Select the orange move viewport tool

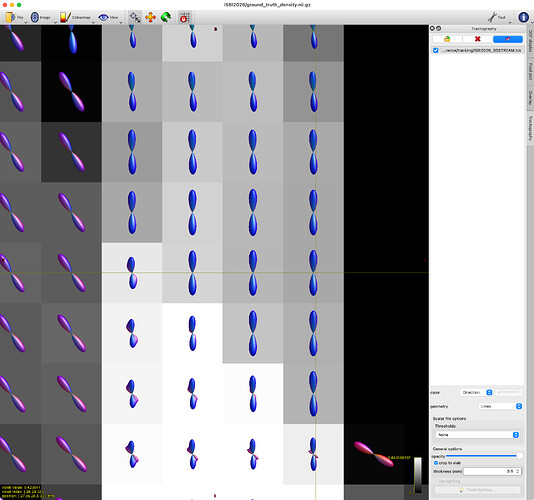pyautogui.click(x=150, y=17)
